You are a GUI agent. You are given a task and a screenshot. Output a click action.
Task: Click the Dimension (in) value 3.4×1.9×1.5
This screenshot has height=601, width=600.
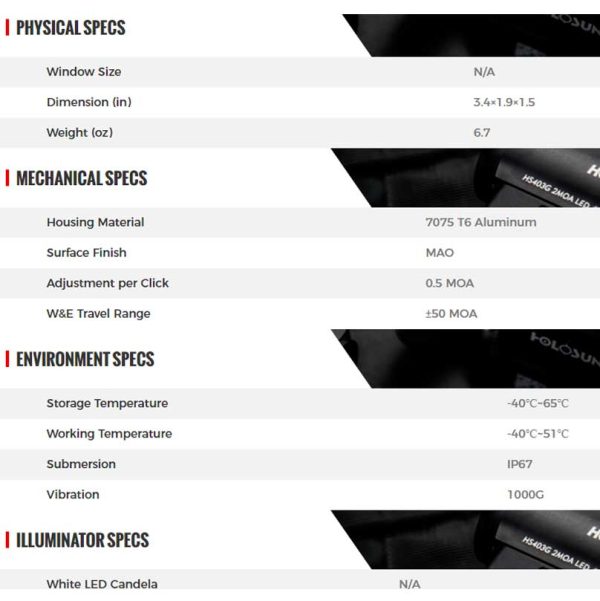pos(504,102)
